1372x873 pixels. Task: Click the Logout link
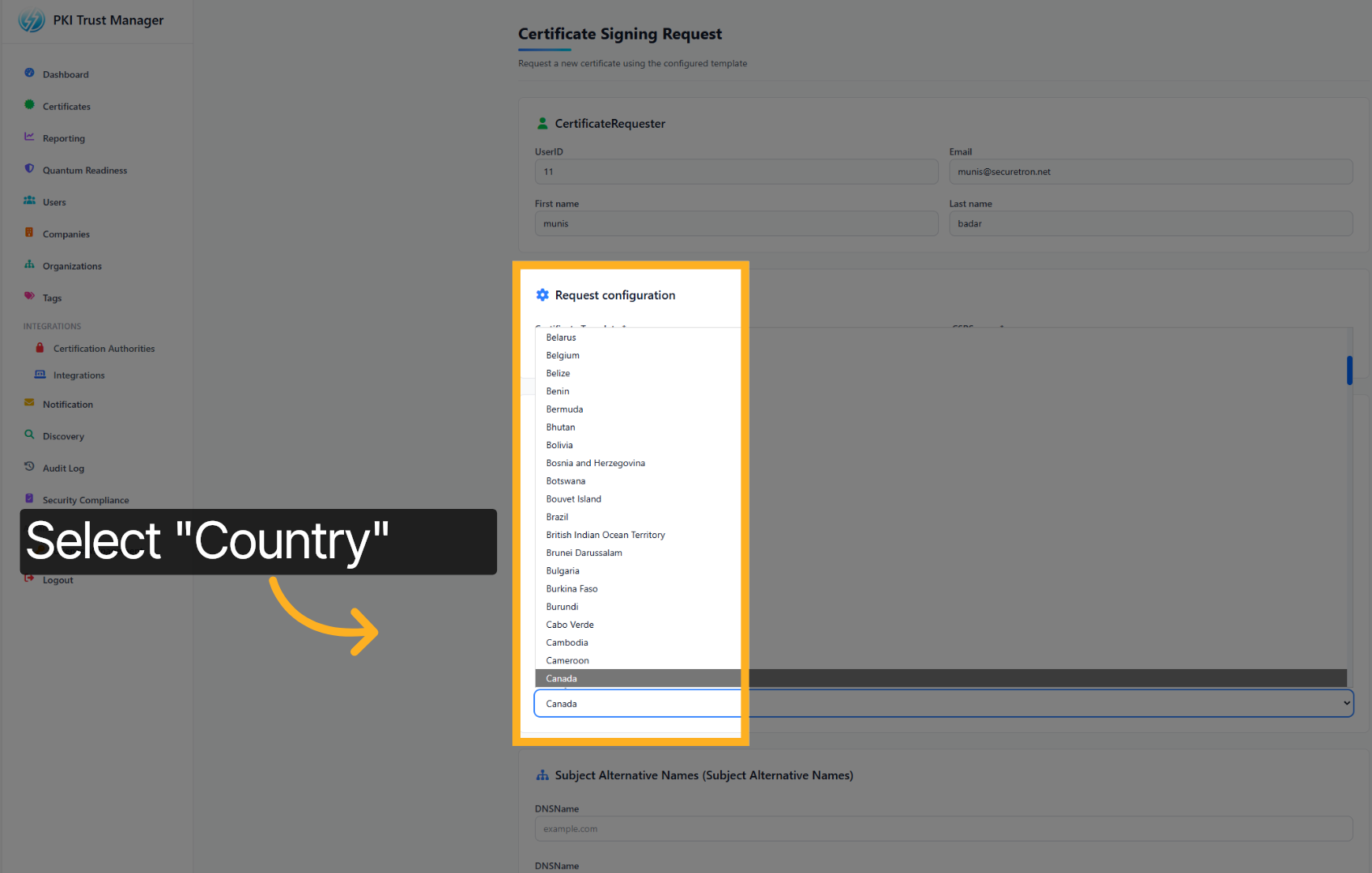coord(57,579)
